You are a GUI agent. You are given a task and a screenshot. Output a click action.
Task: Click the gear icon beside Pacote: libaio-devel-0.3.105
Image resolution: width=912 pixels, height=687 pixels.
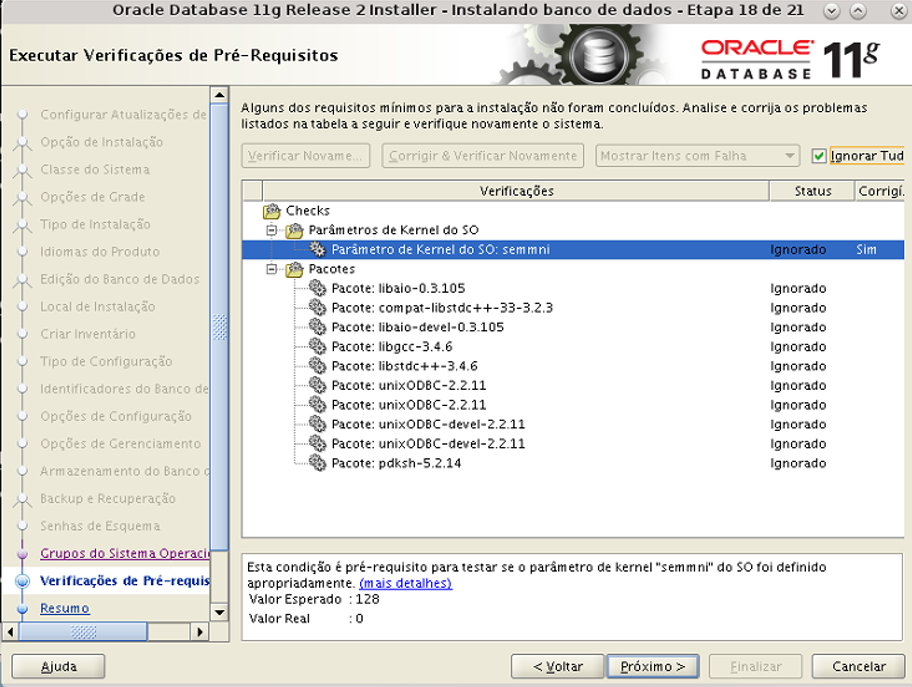pos(318,327)
